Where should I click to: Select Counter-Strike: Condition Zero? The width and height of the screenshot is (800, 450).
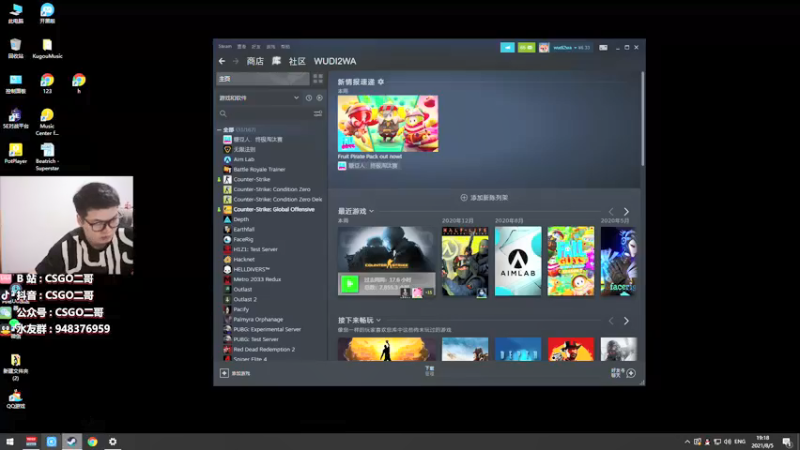tap(271, 189)
